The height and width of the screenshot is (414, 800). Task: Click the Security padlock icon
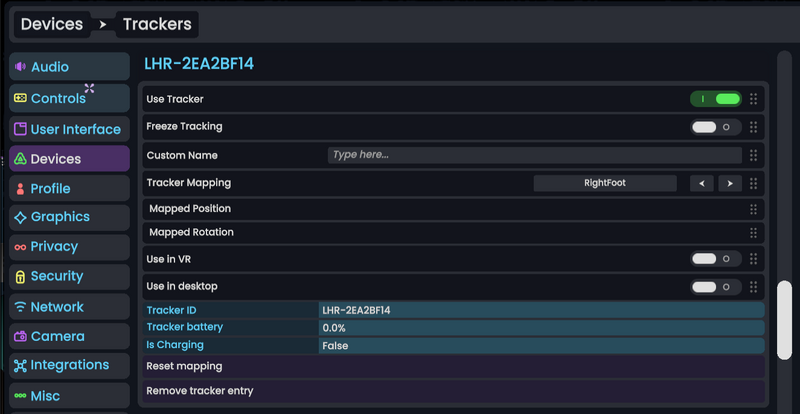pos(20,277)
